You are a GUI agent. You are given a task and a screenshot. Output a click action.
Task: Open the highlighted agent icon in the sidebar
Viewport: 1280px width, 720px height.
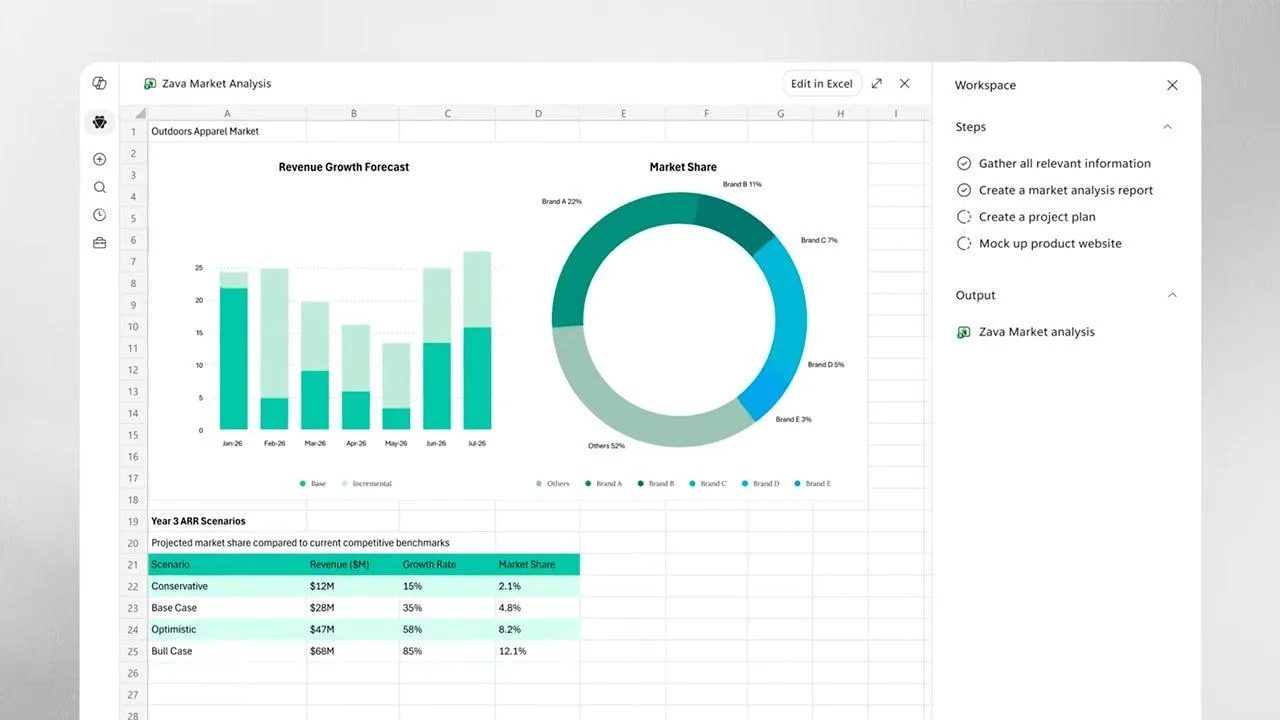tap(99, 122)
